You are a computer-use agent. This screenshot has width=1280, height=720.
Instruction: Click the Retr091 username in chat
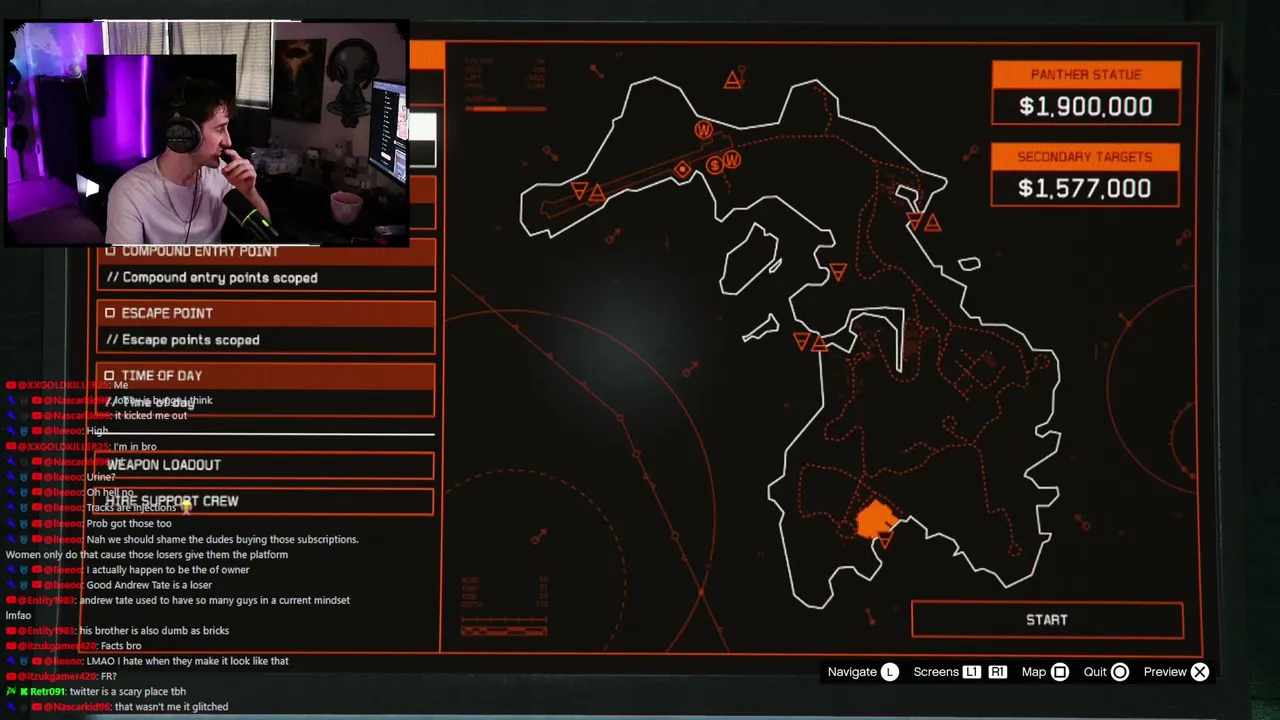tap(45, 691)
